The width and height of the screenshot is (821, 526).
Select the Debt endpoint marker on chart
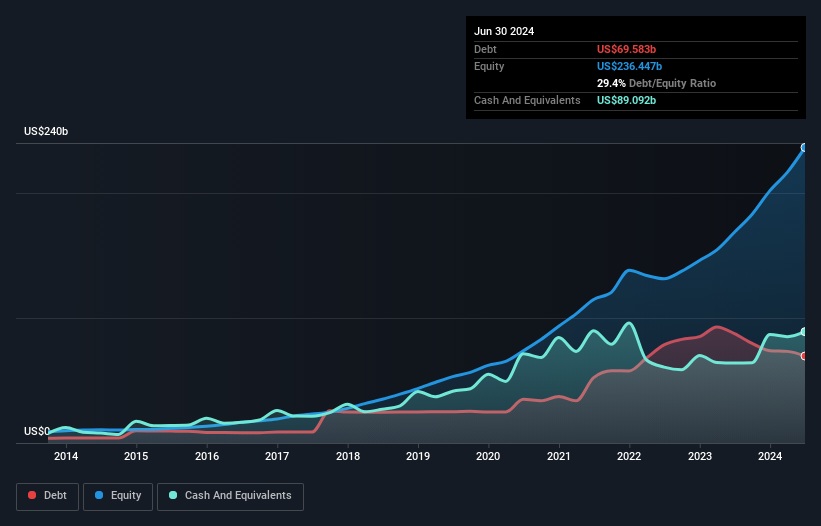(x=804, y=356)
